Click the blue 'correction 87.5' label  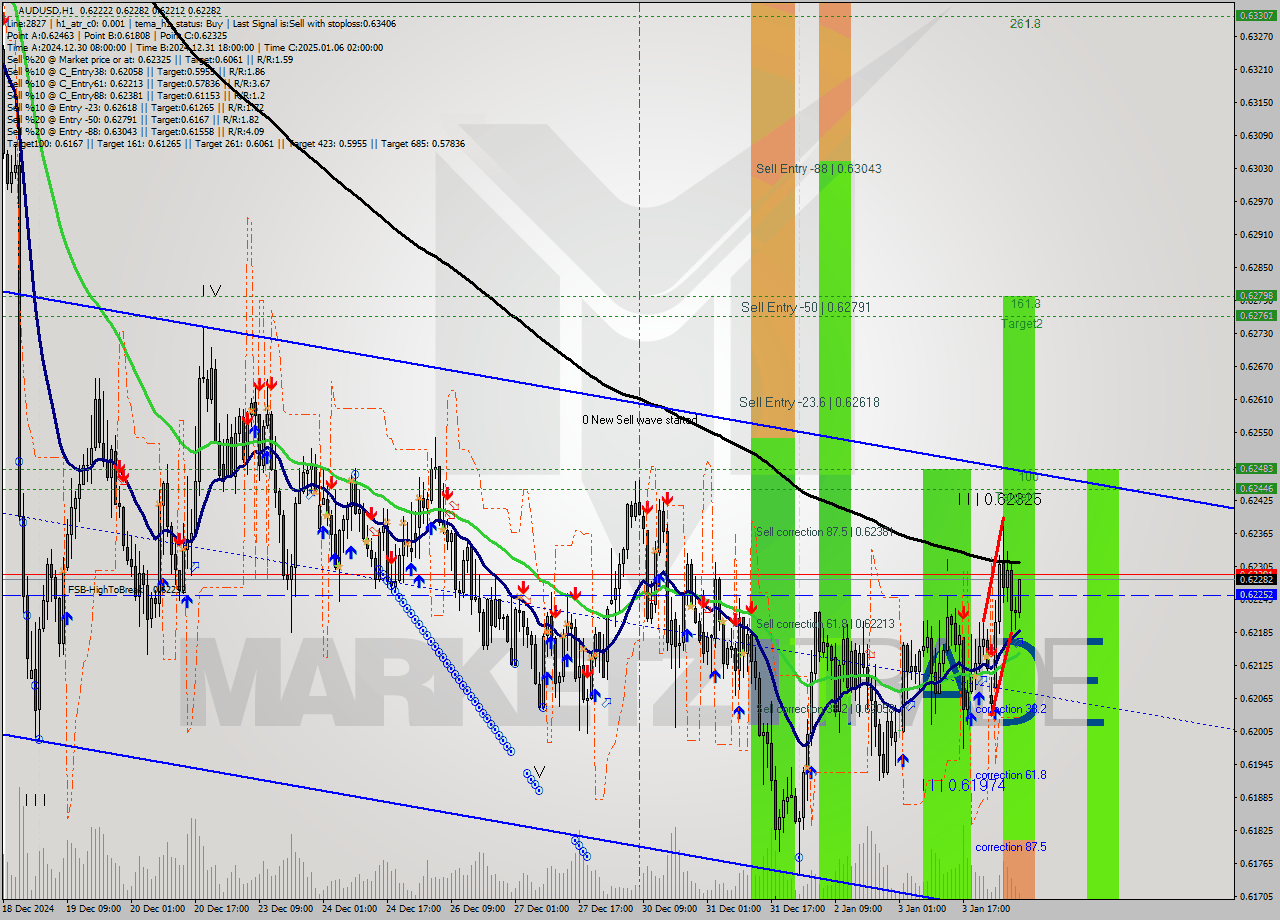coord(1010,847)
